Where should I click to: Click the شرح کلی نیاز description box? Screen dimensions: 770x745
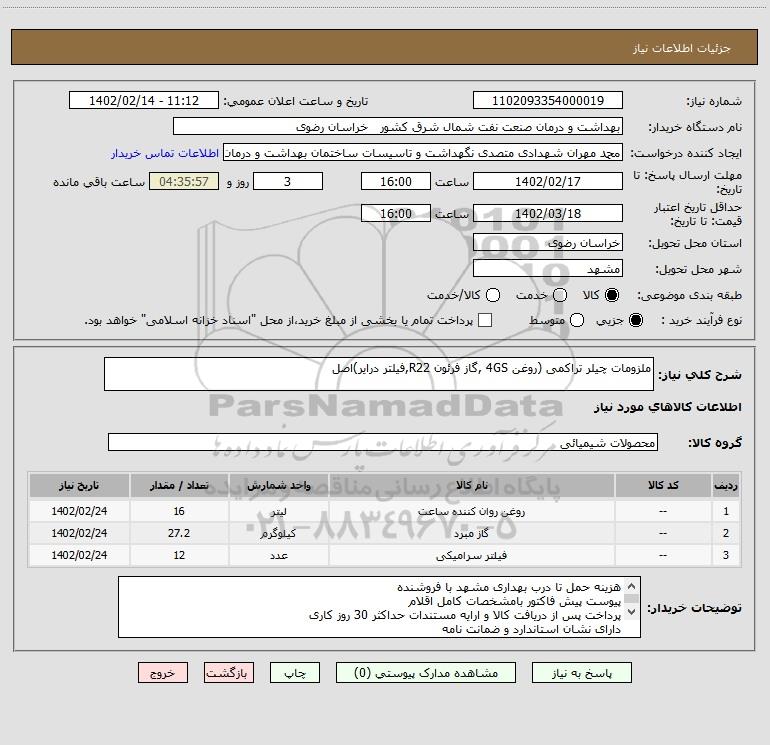379,374
